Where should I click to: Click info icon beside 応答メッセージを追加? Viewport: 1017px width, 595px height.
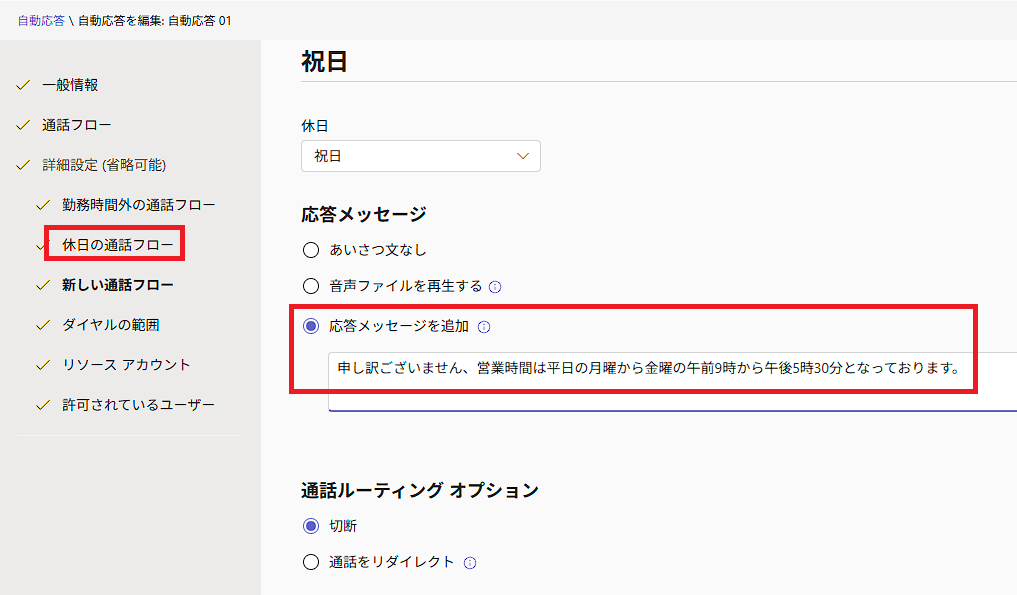click(x=484, y=327)
